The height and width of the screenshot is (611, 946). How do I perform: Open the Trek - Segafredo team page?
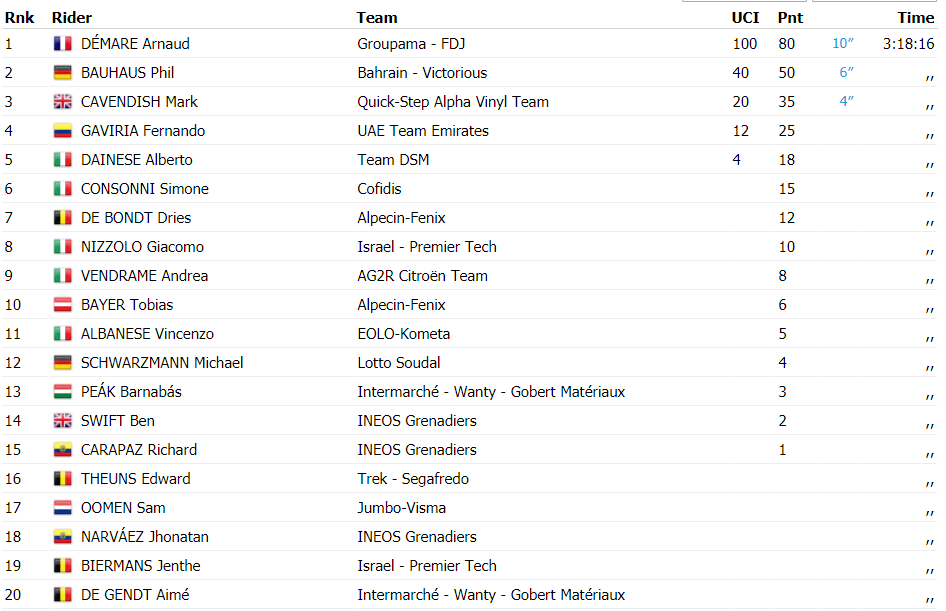click(x=413, y=479)
